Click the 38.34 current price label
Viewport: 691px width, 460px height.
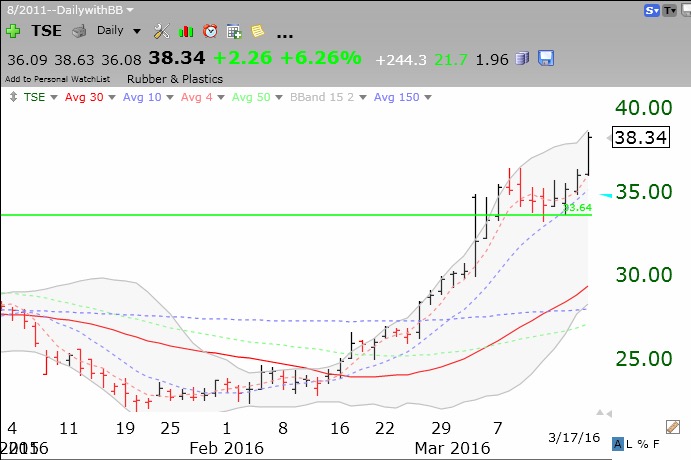[641, 138]
